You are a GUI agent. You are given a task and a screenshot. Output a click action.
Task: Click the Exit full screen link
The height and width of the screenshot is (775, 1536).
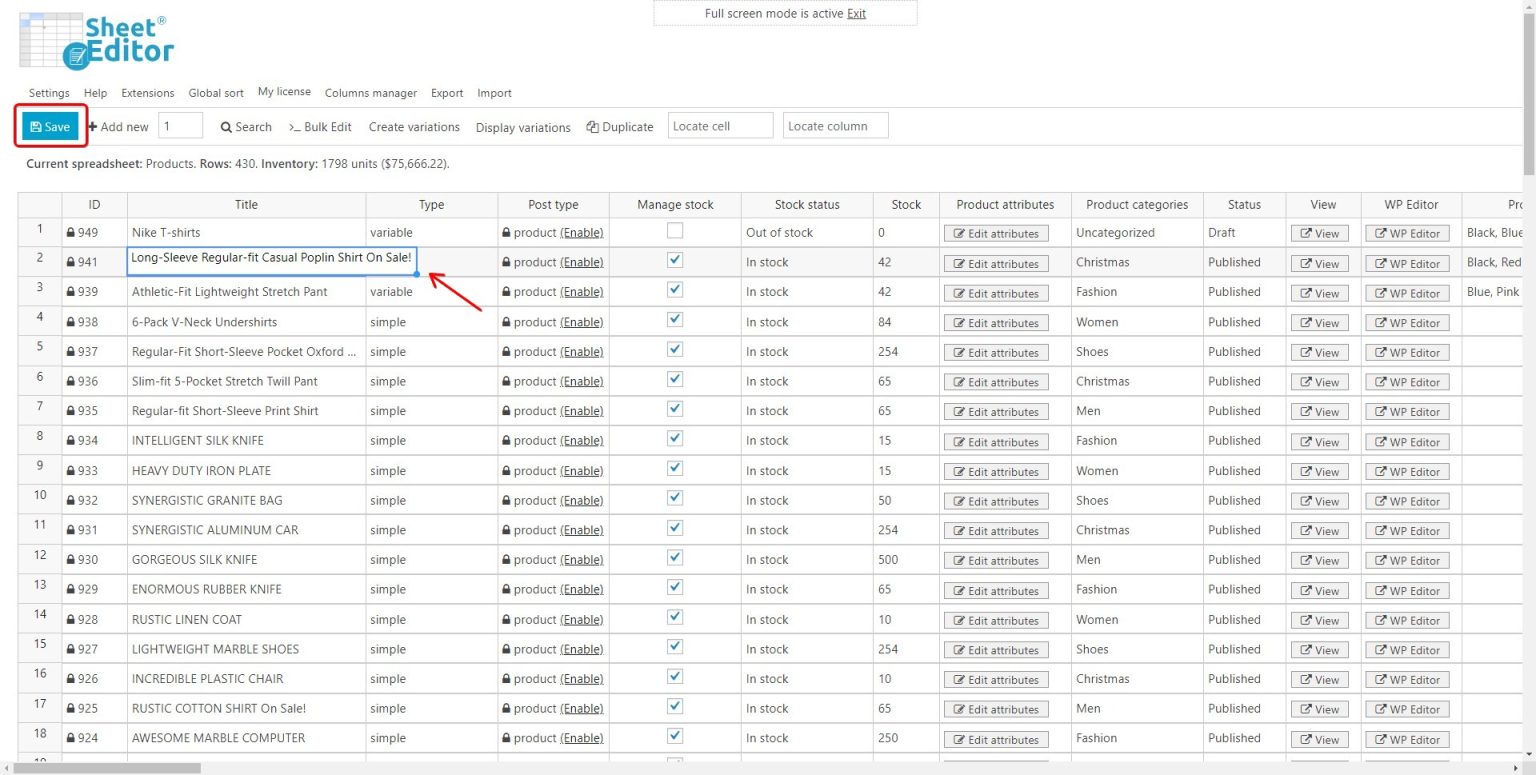tap(856, 13)
